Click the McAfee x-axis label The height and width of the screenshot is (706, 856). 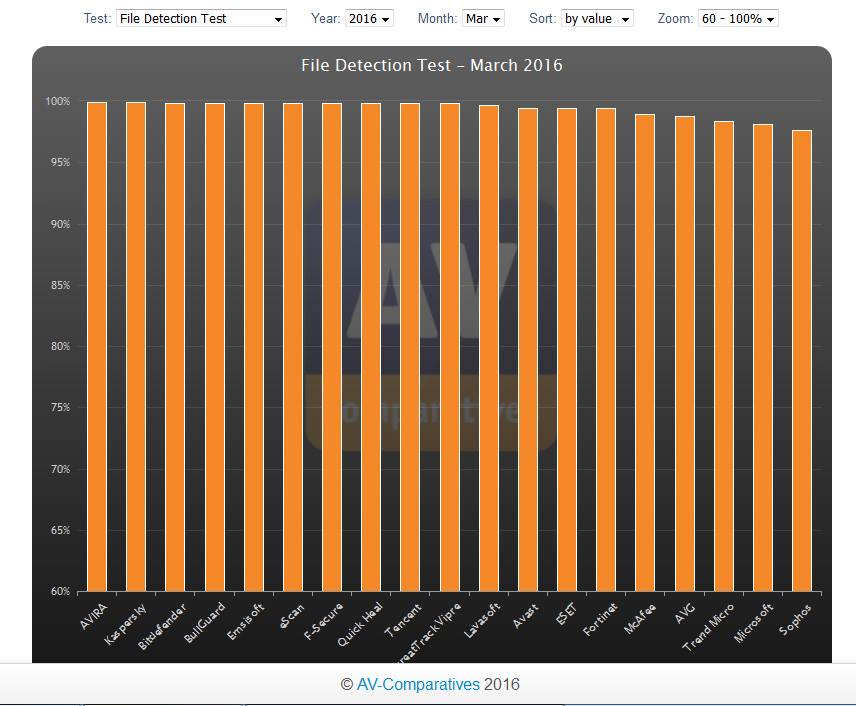[x=640, y=619]
